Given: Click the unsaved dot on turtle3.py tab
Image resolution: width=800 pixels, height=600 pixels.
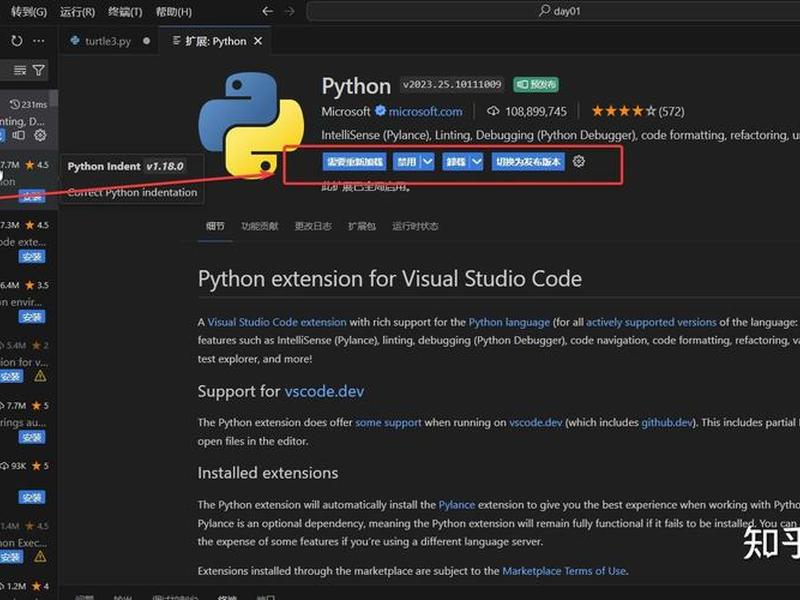Looking at the screenshot, I should point(146,41).
